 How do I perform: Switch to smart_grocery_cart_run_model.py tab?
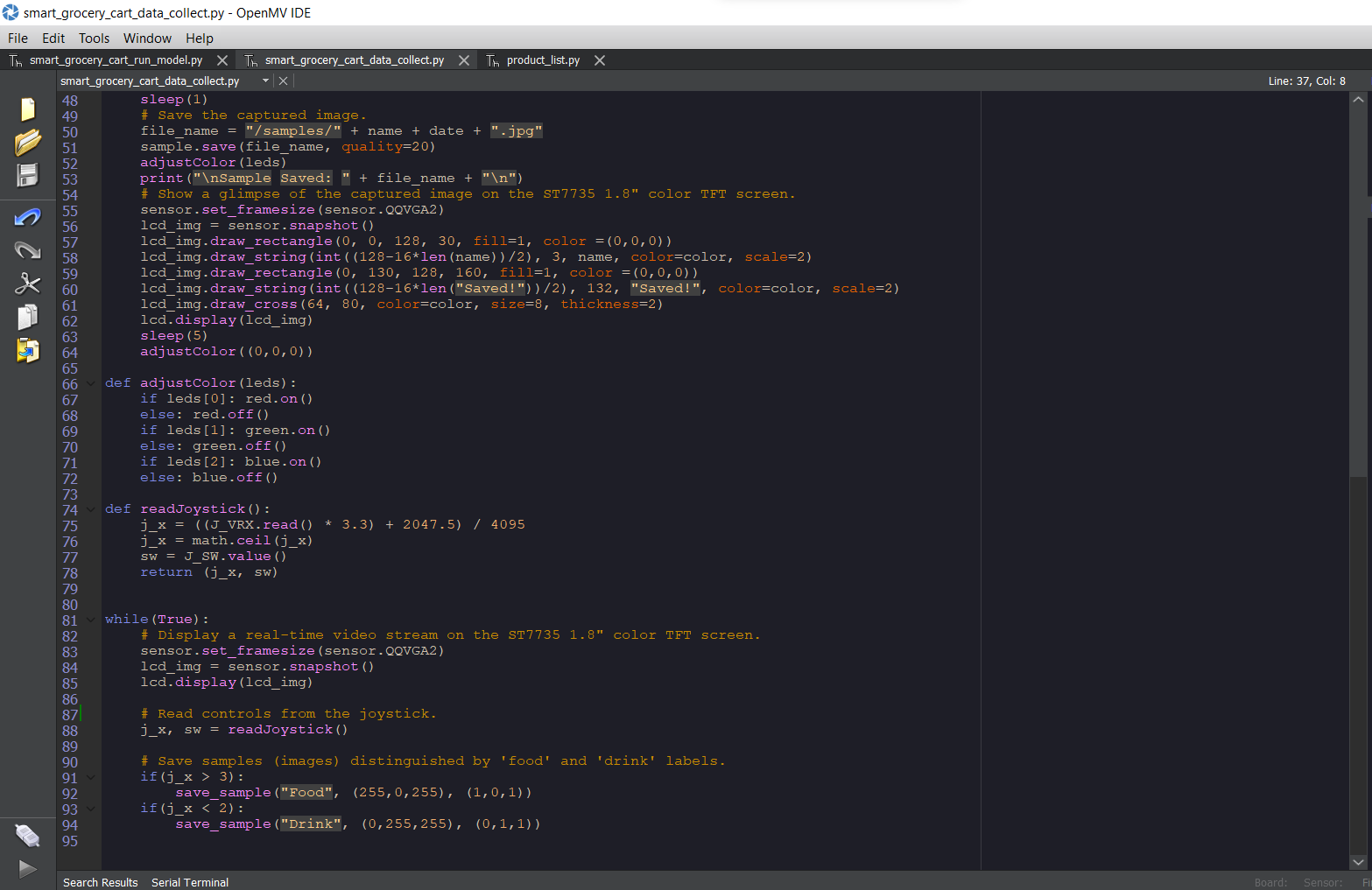click(x=116, y=60)
